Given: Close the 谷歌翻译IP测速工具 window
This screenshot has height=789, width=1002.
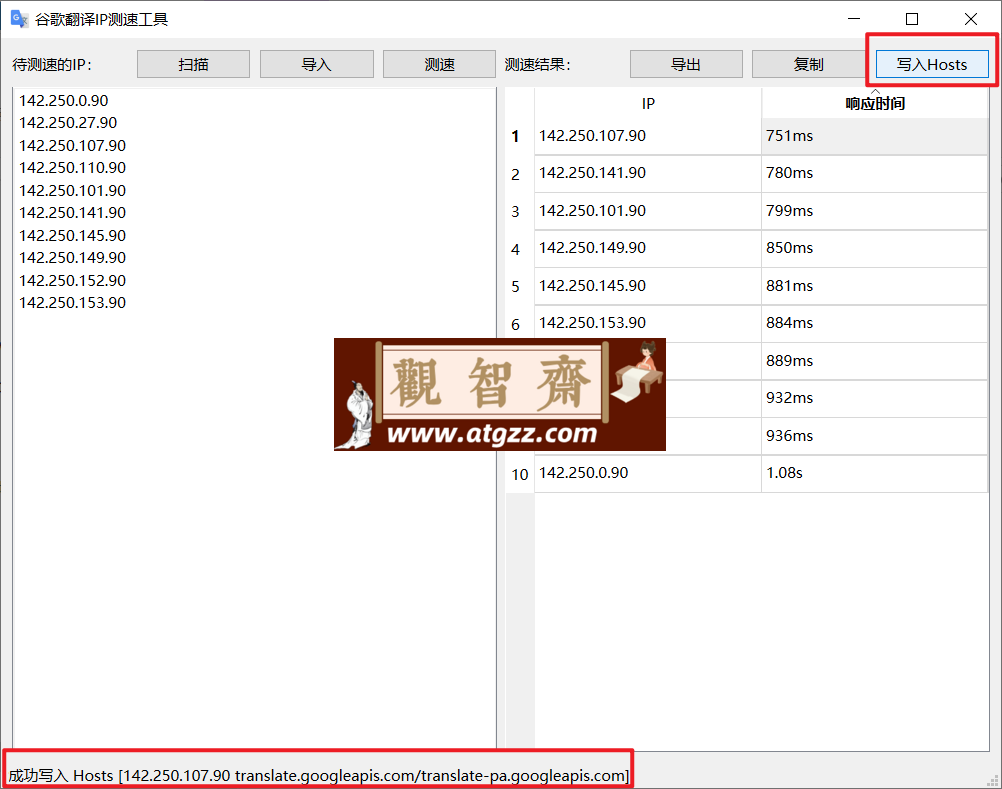Looking at the screenshot, I should click(x=971, y=19).
